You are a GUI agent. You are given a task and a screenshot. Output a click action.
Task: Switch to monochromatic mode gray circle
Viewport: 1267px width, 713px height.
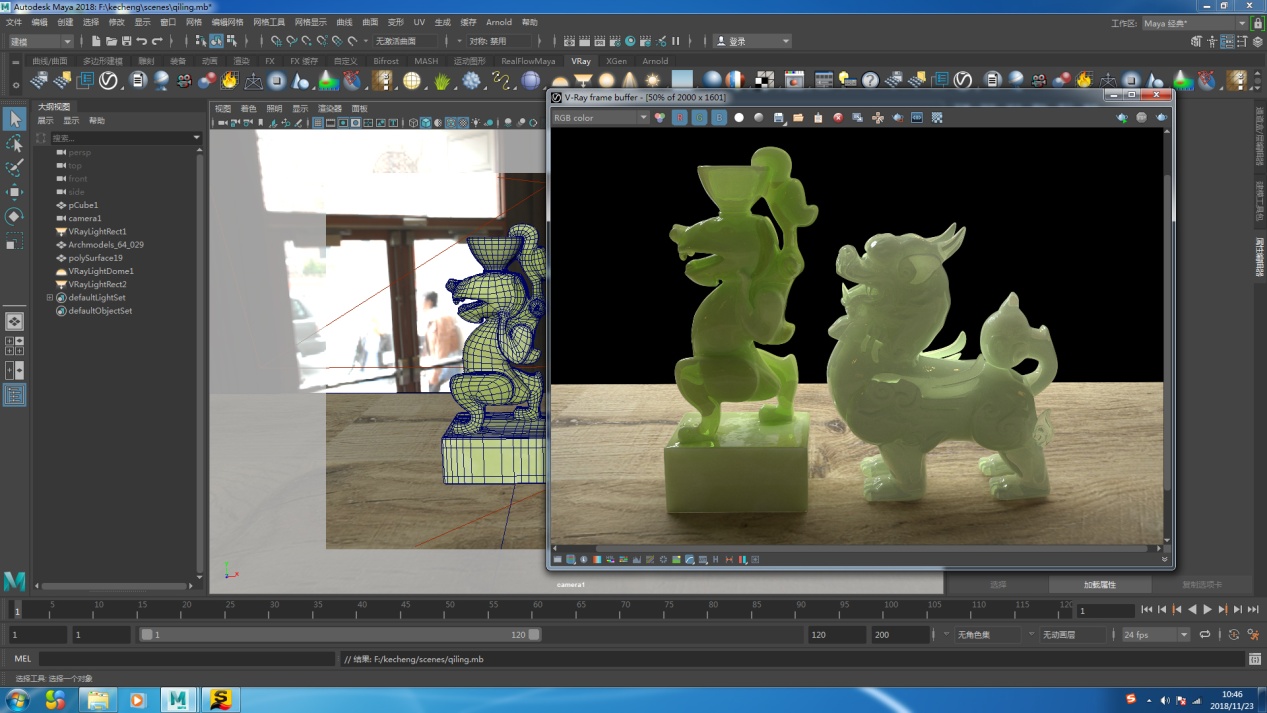pos(759,118)
